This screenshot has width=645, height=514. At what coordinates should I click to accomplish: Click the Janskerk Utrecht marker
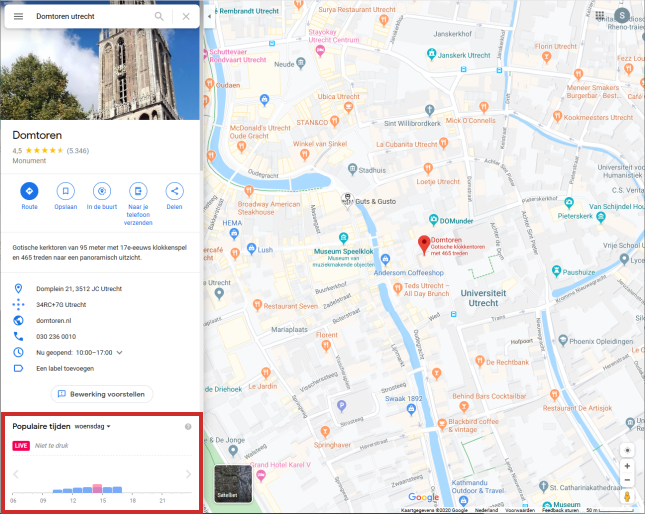[x=431, y=54]
